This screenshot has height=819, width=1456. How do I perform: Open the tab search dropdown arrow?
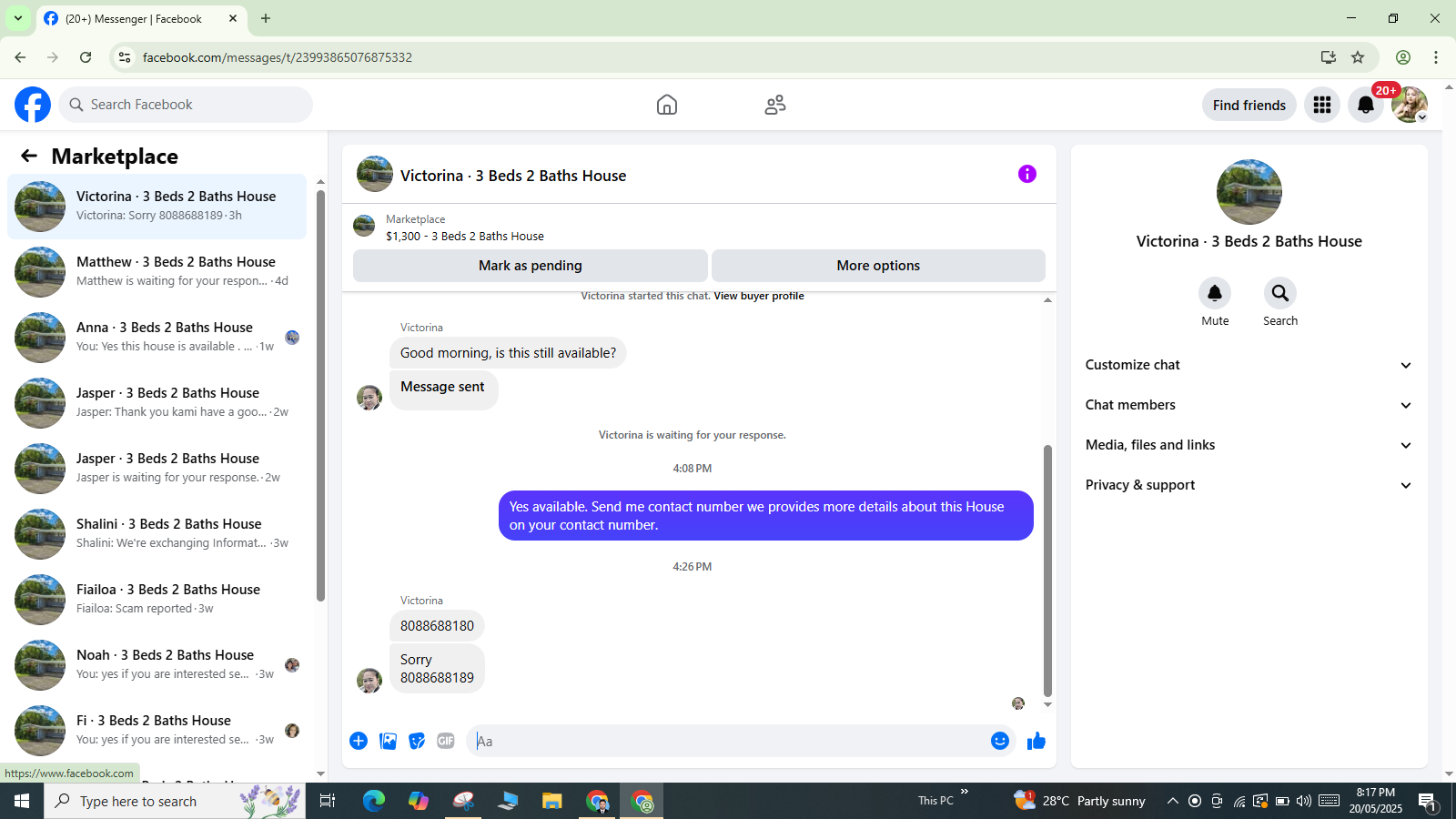[18, 18]
